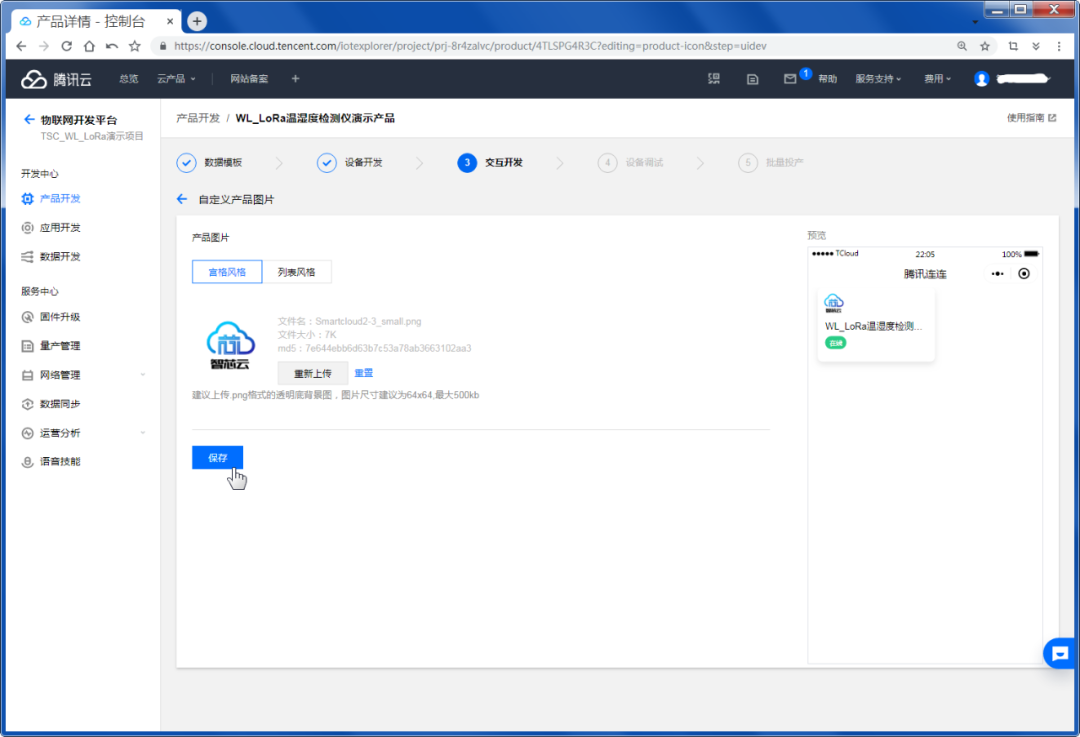
Task: Click the browser forward arrow
Action: tap(44, 46)
